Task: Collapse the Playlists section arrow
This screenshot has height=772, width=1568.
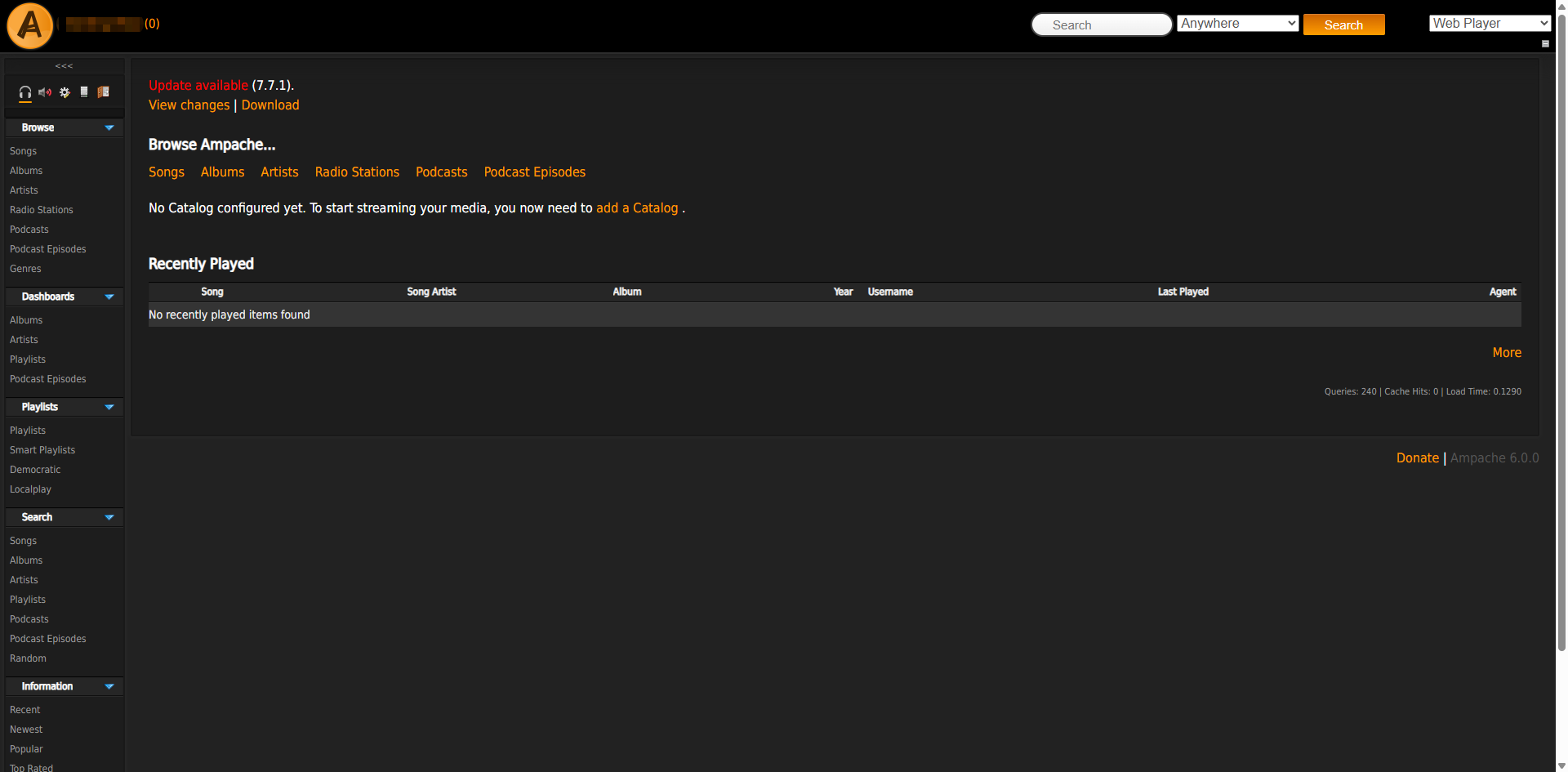Action: click(109, 408)
